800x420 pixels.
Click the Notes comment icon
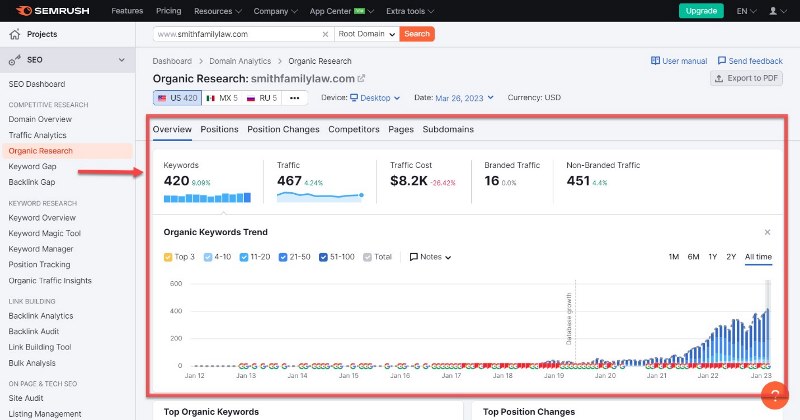(x=414, y=257)
